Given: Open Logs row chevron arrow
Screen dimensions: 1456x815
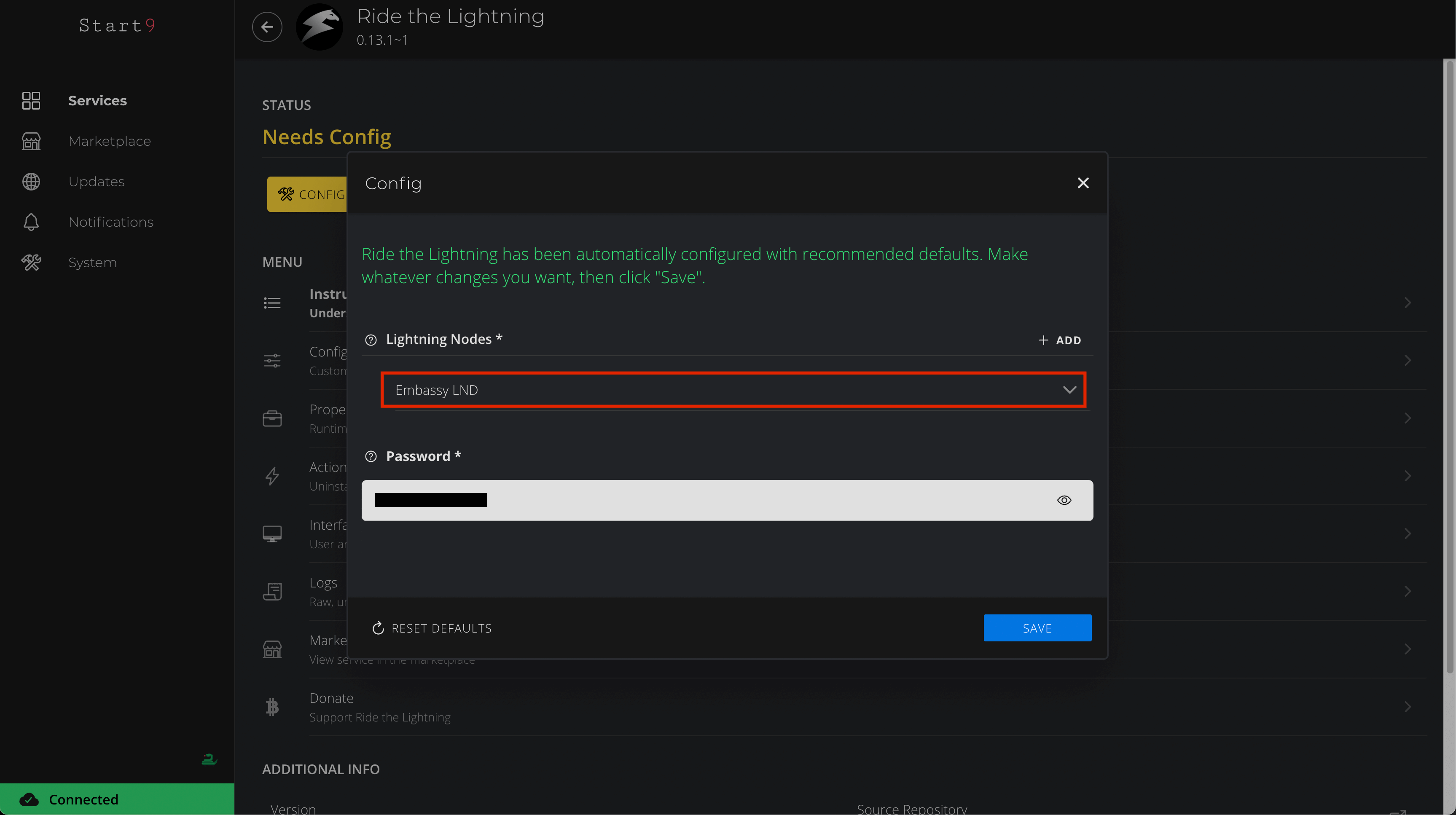Looking at the screenshot, I should pyautogui.click(x=1407, y=591).
